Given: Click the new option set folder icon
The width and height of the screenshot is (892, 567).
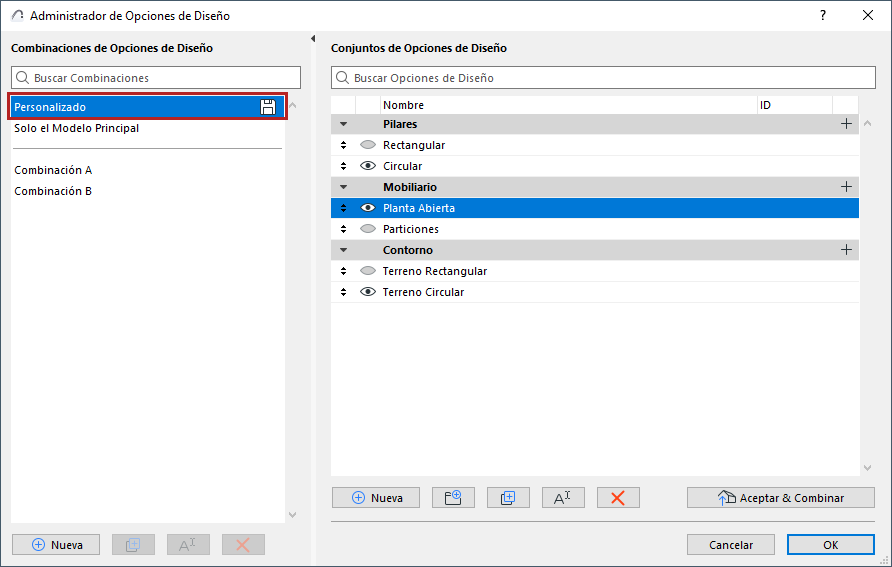Looking at the screenshot, I should (453, 498).
